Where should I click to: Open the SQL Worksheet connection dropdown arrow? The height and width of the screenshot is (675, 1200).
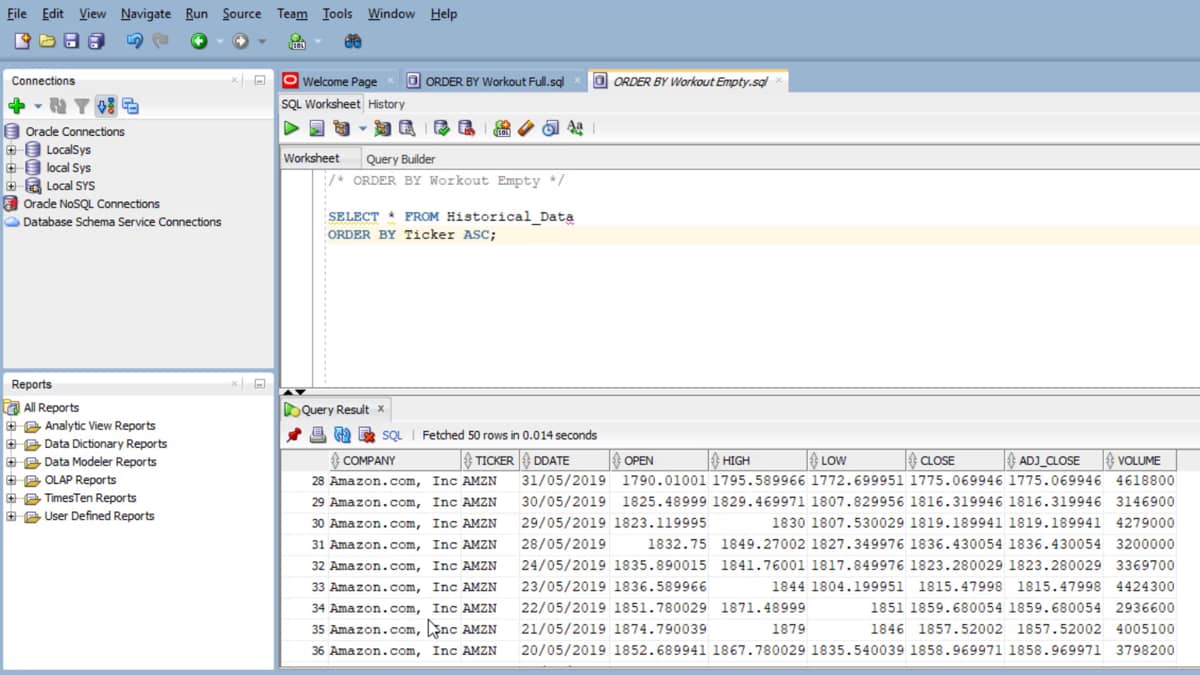click(x=318, y=42)
